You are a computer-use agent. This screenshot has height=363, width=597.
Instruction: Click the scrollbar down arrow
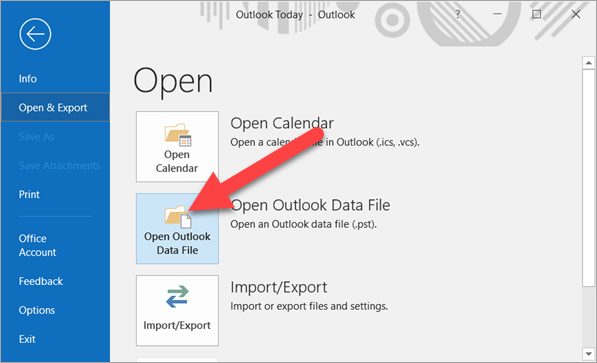click(x=589, y=353)
